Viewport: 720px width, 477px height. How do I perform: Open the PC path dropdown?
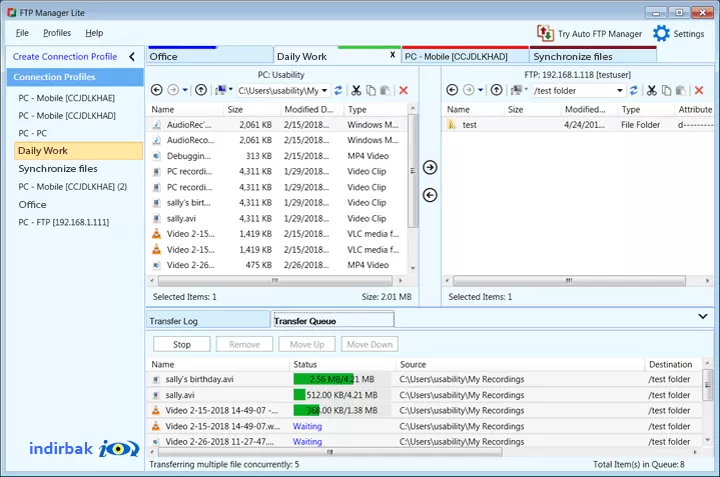pyautogui.click(x=325, y=90)
